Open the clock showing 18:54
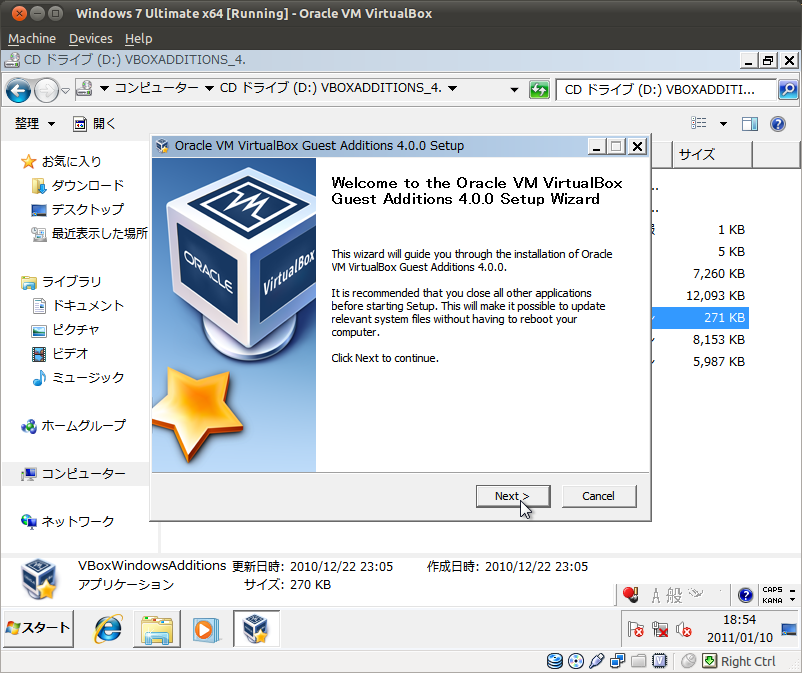The width and height of the screenshot is (802, 673). tap(739, 629)
